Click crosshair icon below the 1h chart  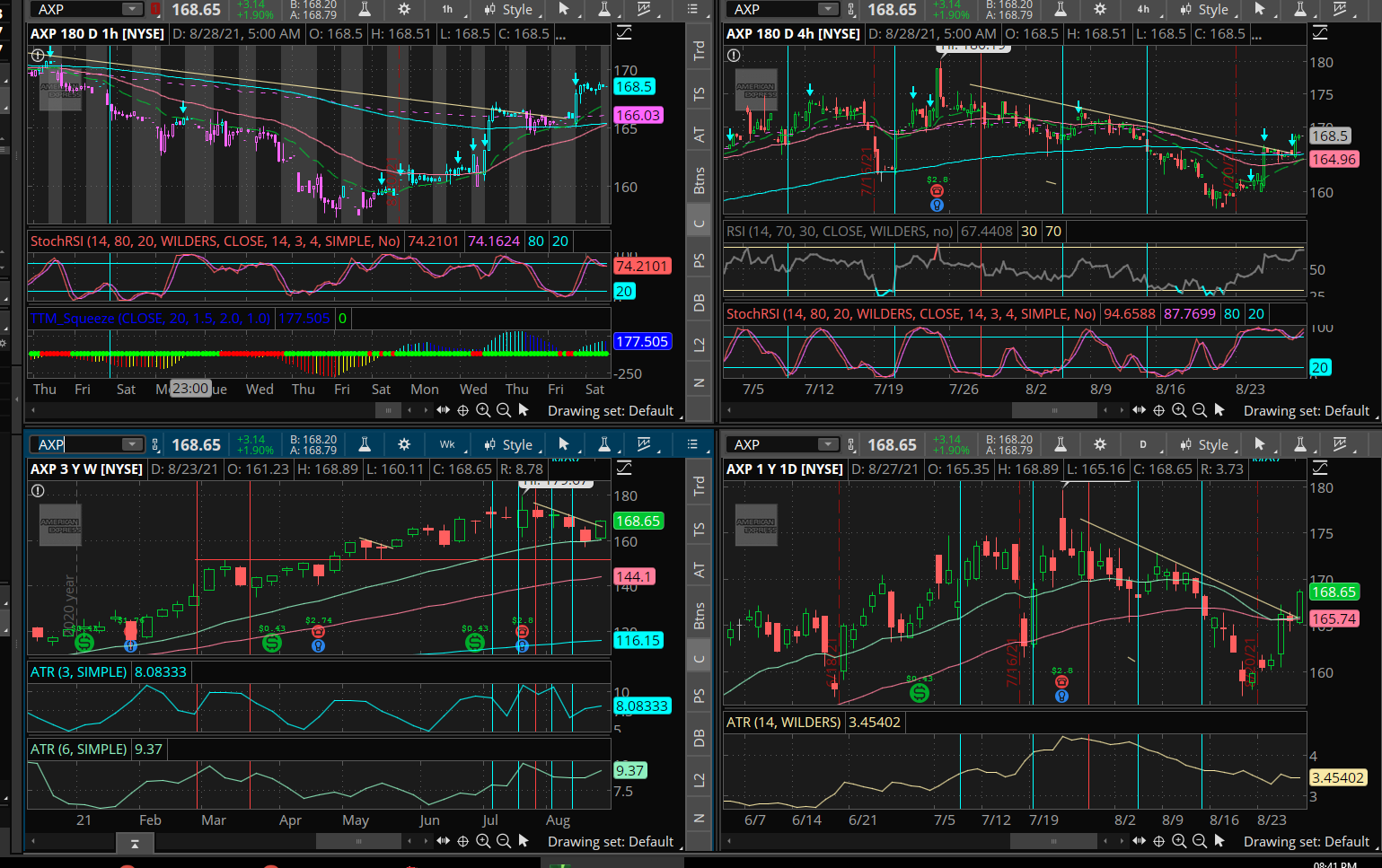point(463,410)
